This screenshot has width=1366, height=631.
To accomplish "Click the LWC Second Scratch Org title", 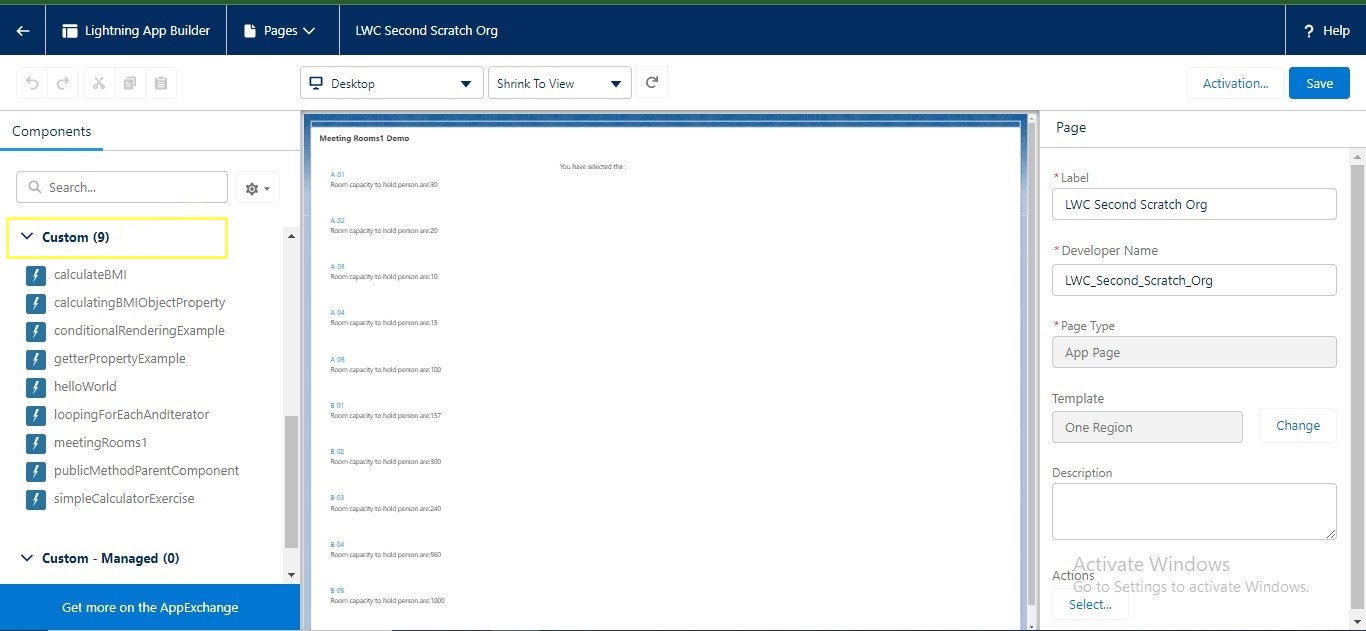I will 427,31.
